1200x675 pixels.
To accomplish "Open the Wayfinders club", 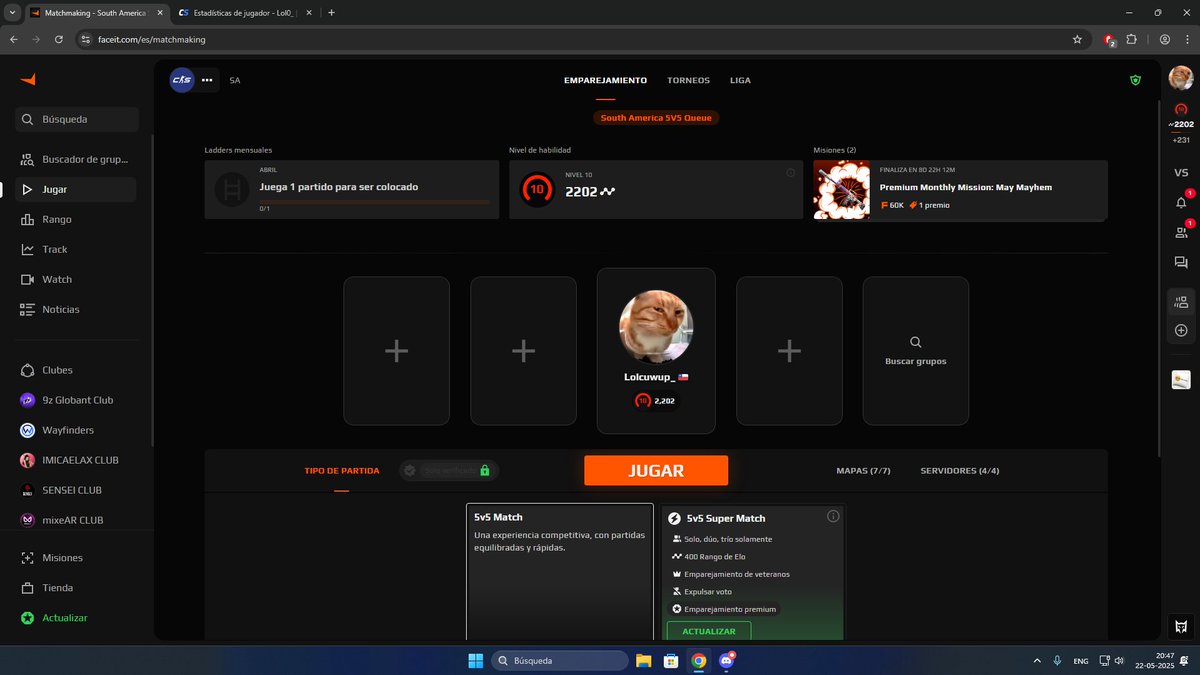I will pyautogui.click(x=77, y=430).
